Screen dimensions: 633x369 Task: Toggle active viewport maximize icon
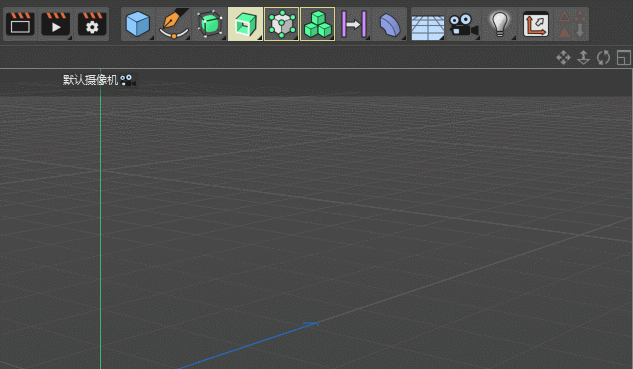tap(624, 58)
